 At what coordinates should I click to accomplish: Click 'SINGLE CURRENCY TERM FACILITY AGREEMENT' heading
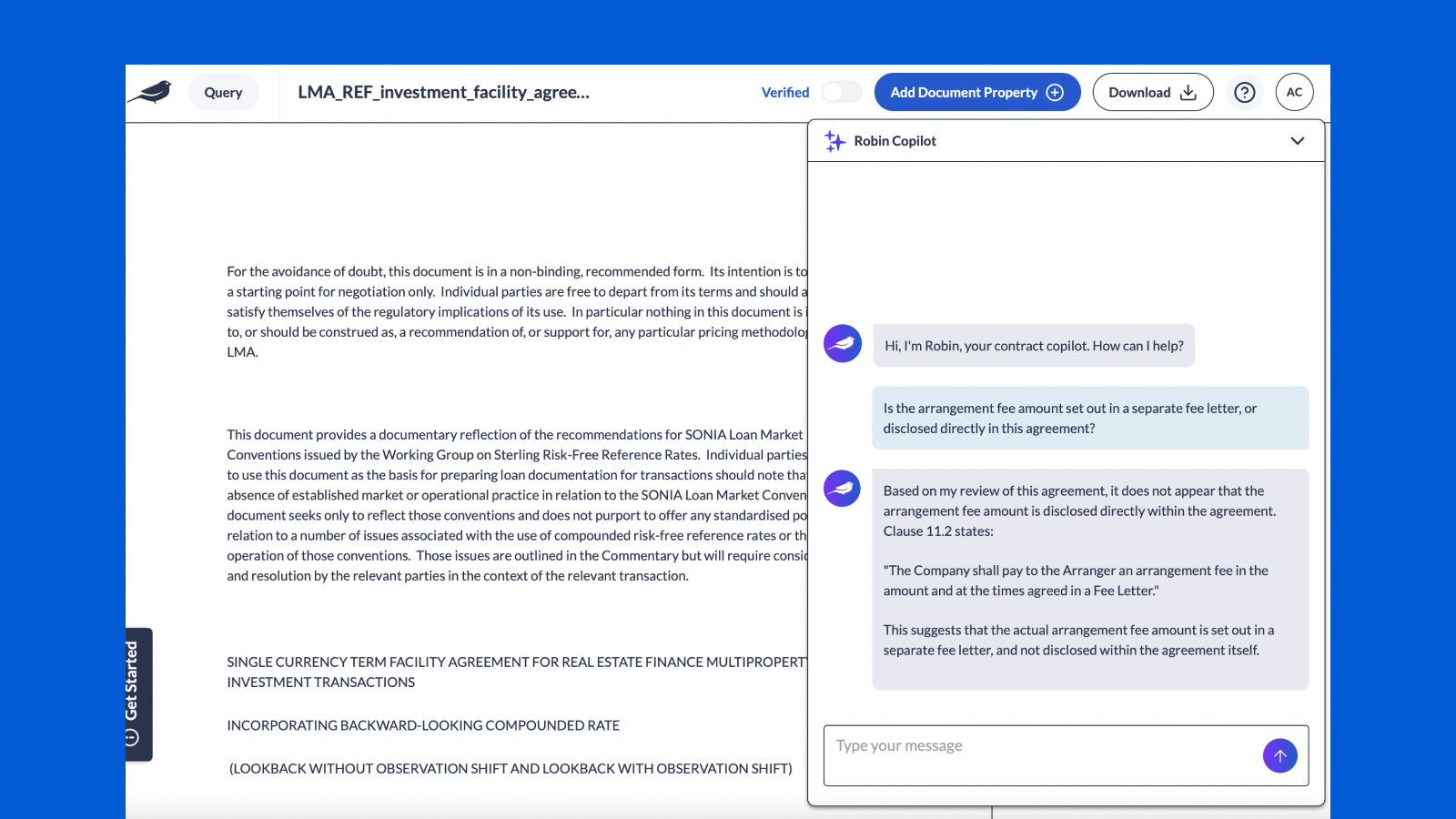[517, 672]
